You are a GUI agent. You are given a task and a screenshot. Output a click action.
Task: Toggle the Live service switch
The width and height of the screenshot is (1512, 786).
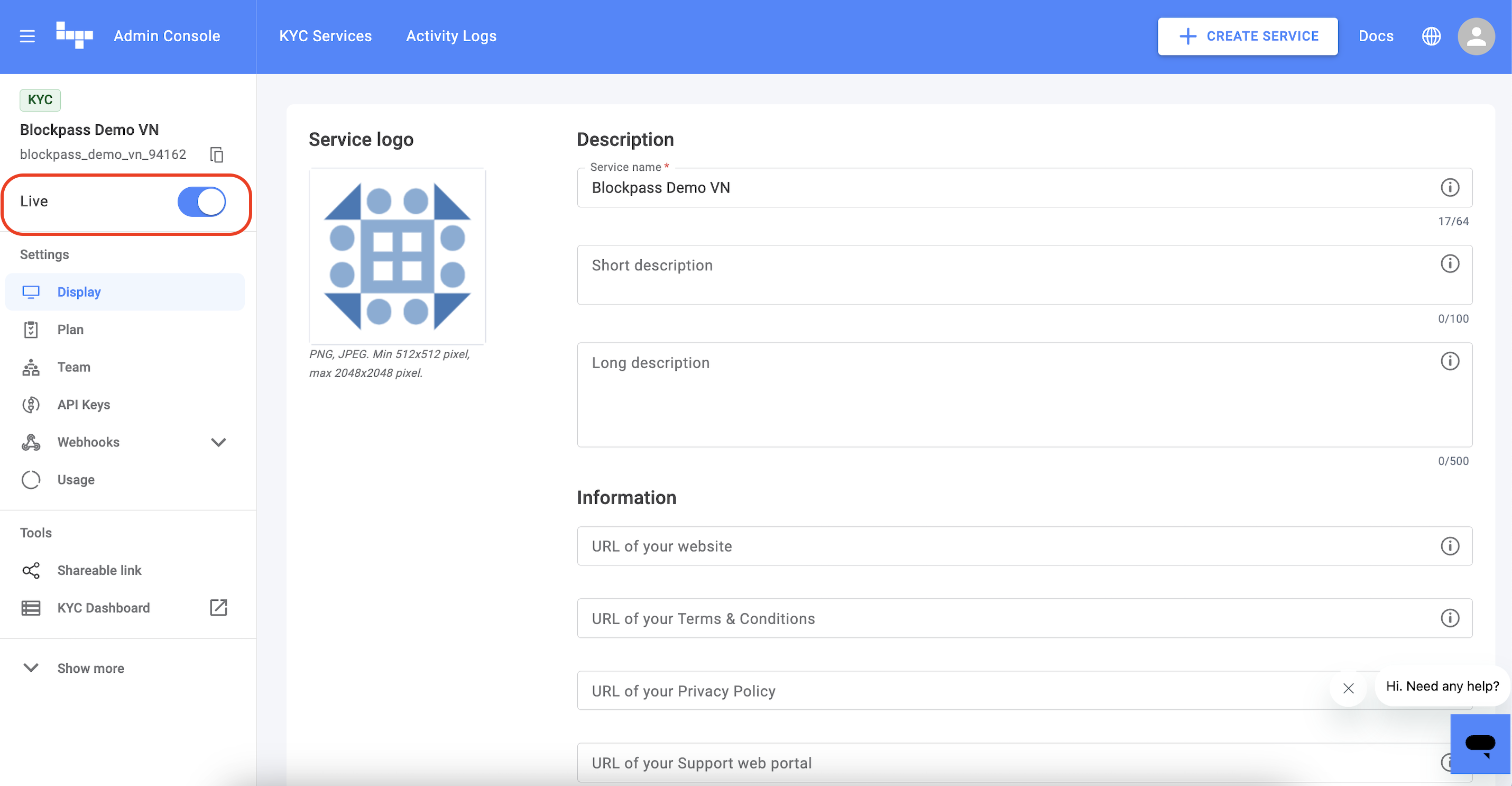[202, 202]
